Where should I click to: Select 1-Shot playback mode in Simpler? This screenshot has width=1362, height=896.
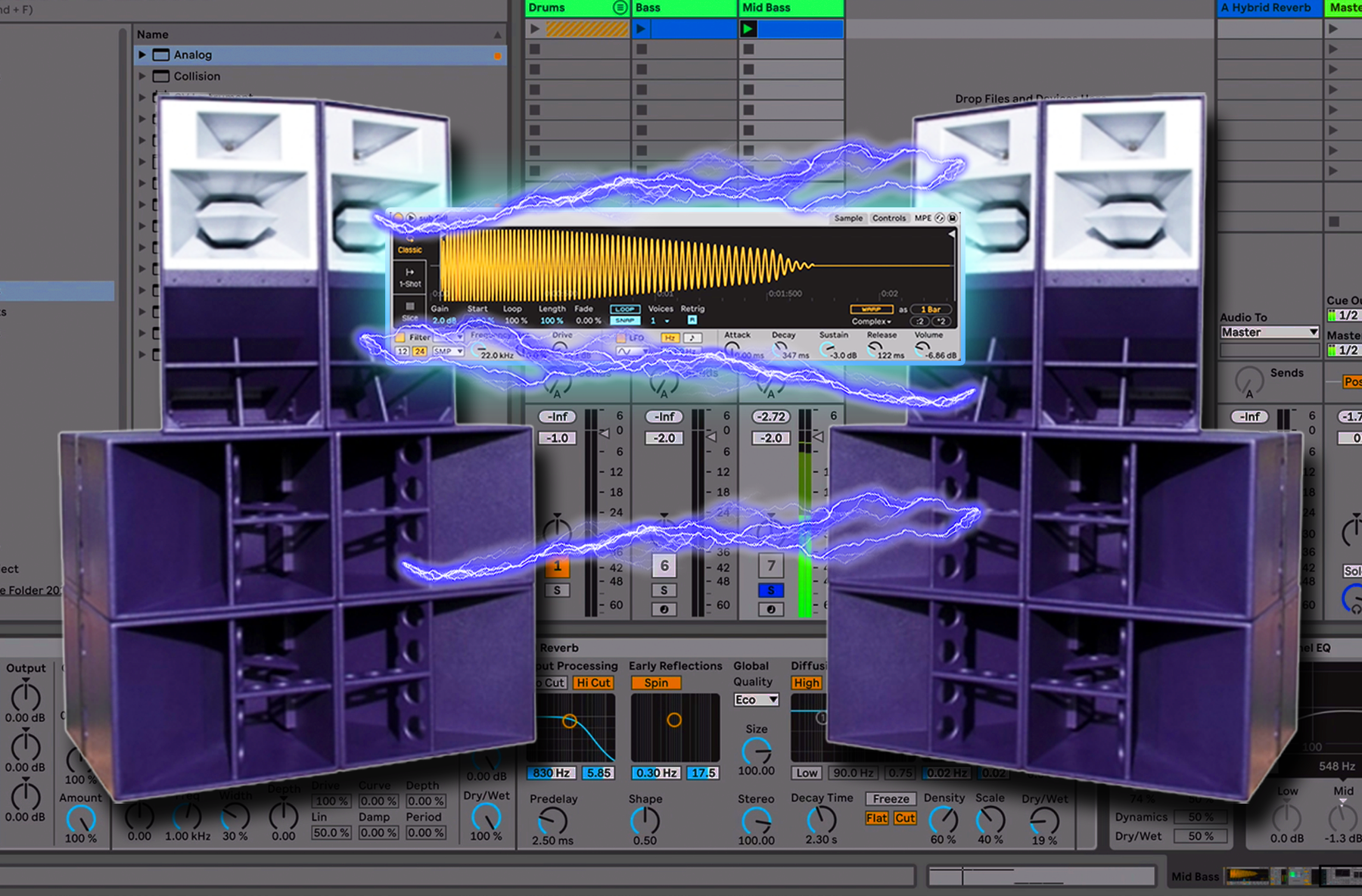(410, 278)
